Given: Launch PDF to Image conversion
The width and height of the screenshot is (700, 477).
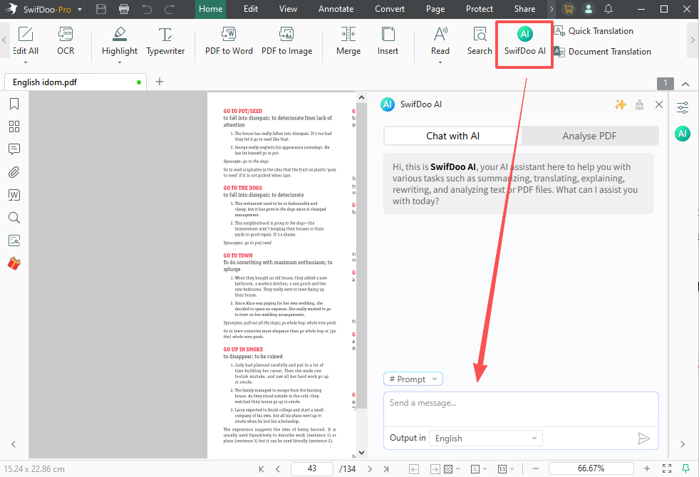Looking at the screenshot, I should [x=287, y=42].
